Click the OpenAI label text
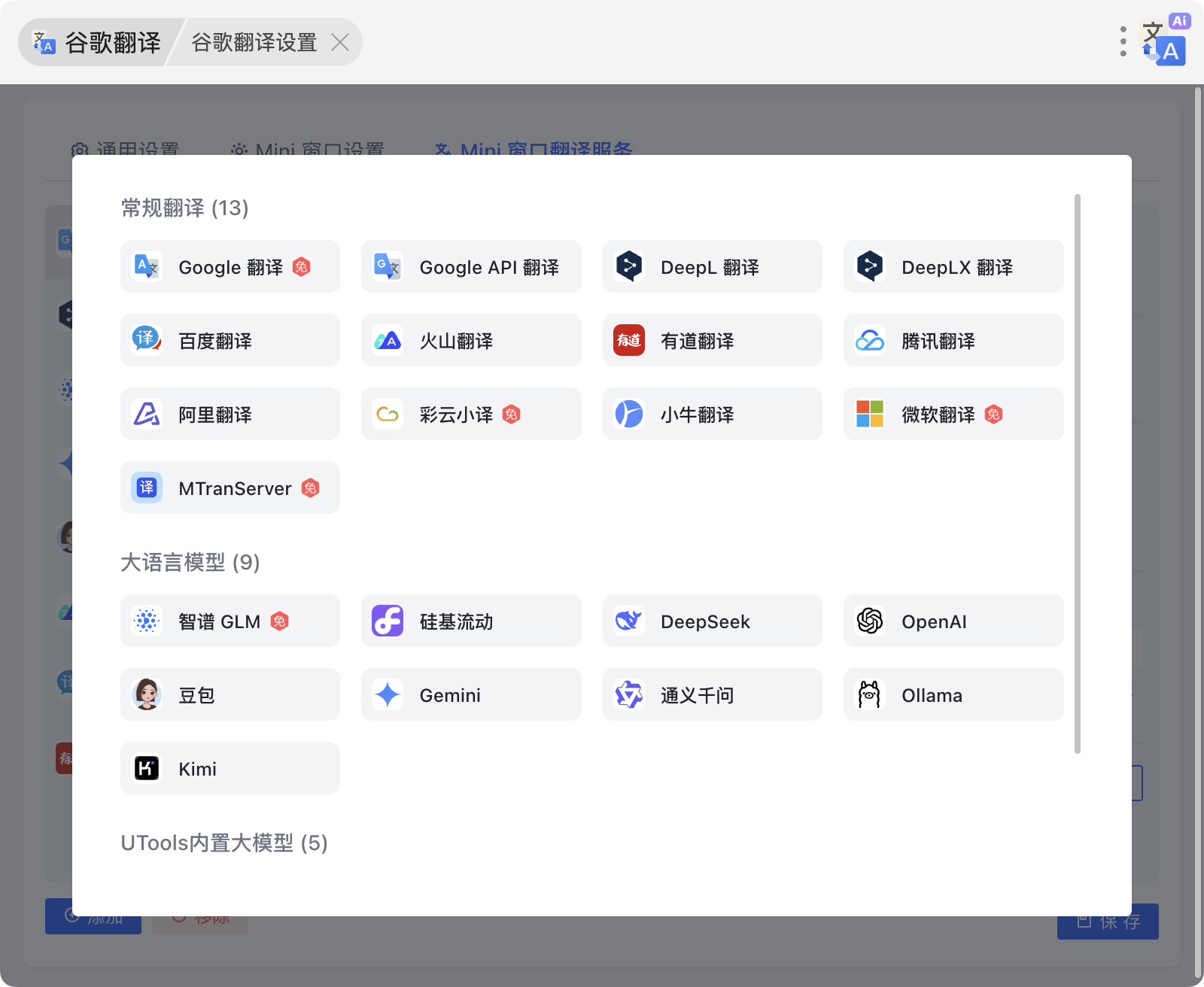 pyautogui.click(x=934, y=621)
